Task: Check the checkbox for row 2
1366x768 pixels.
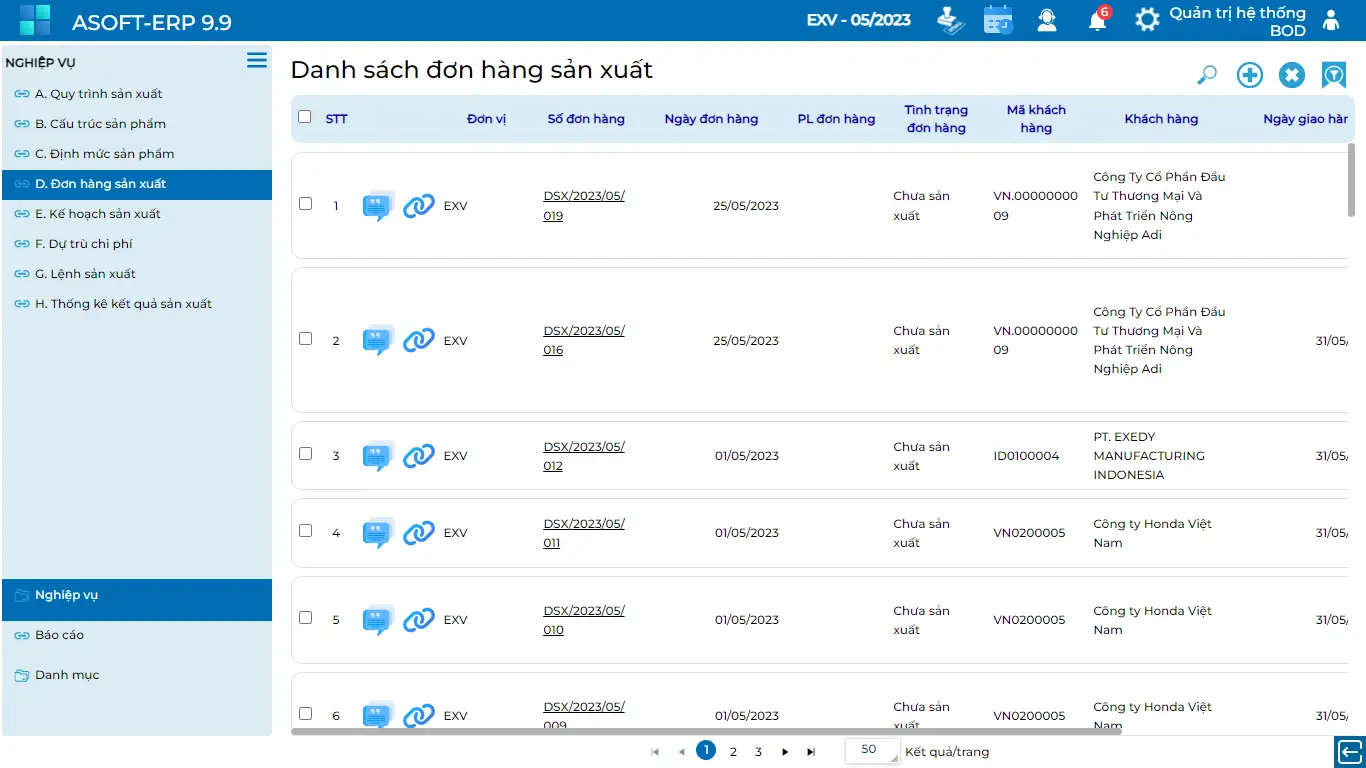Action: coord(306,339)
